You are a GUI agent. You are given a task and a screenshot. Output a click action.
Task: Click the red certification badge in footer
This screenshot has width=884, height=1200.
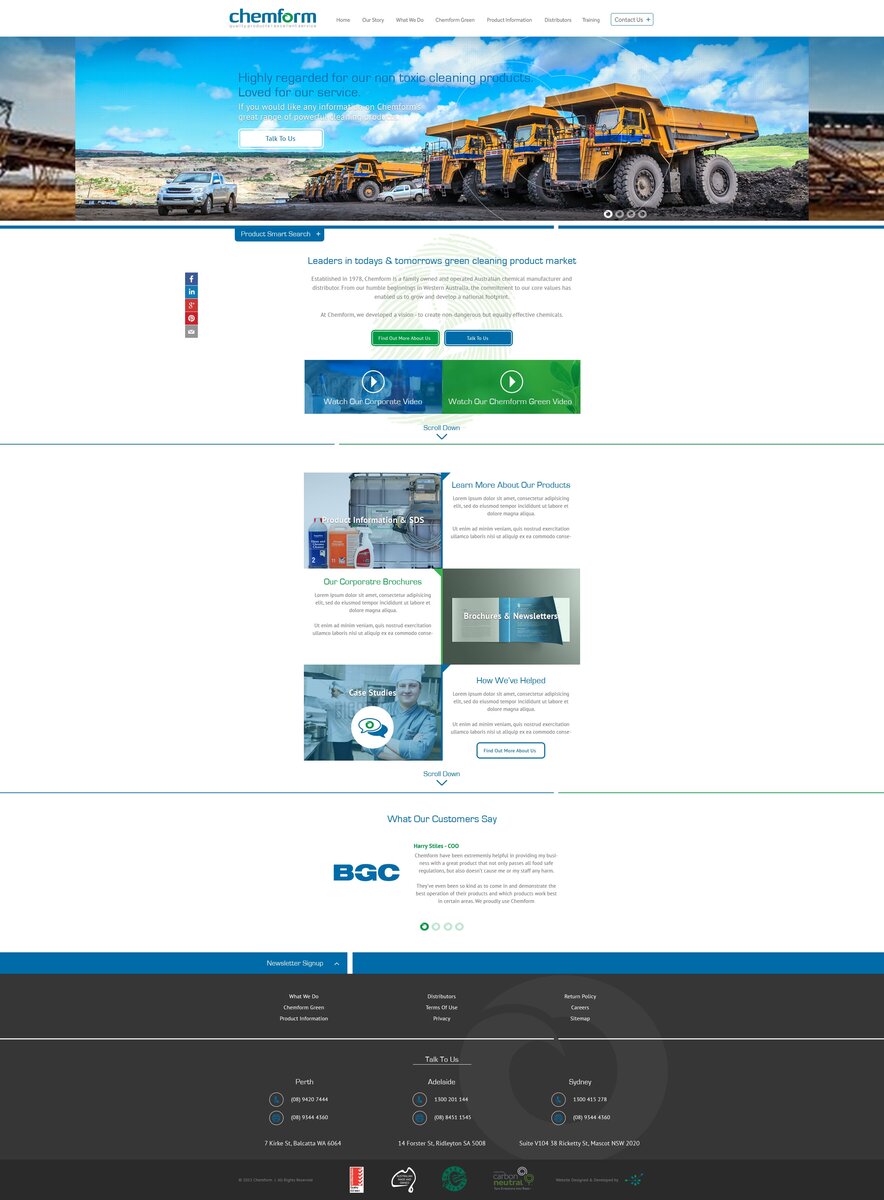click(356, 1180)
